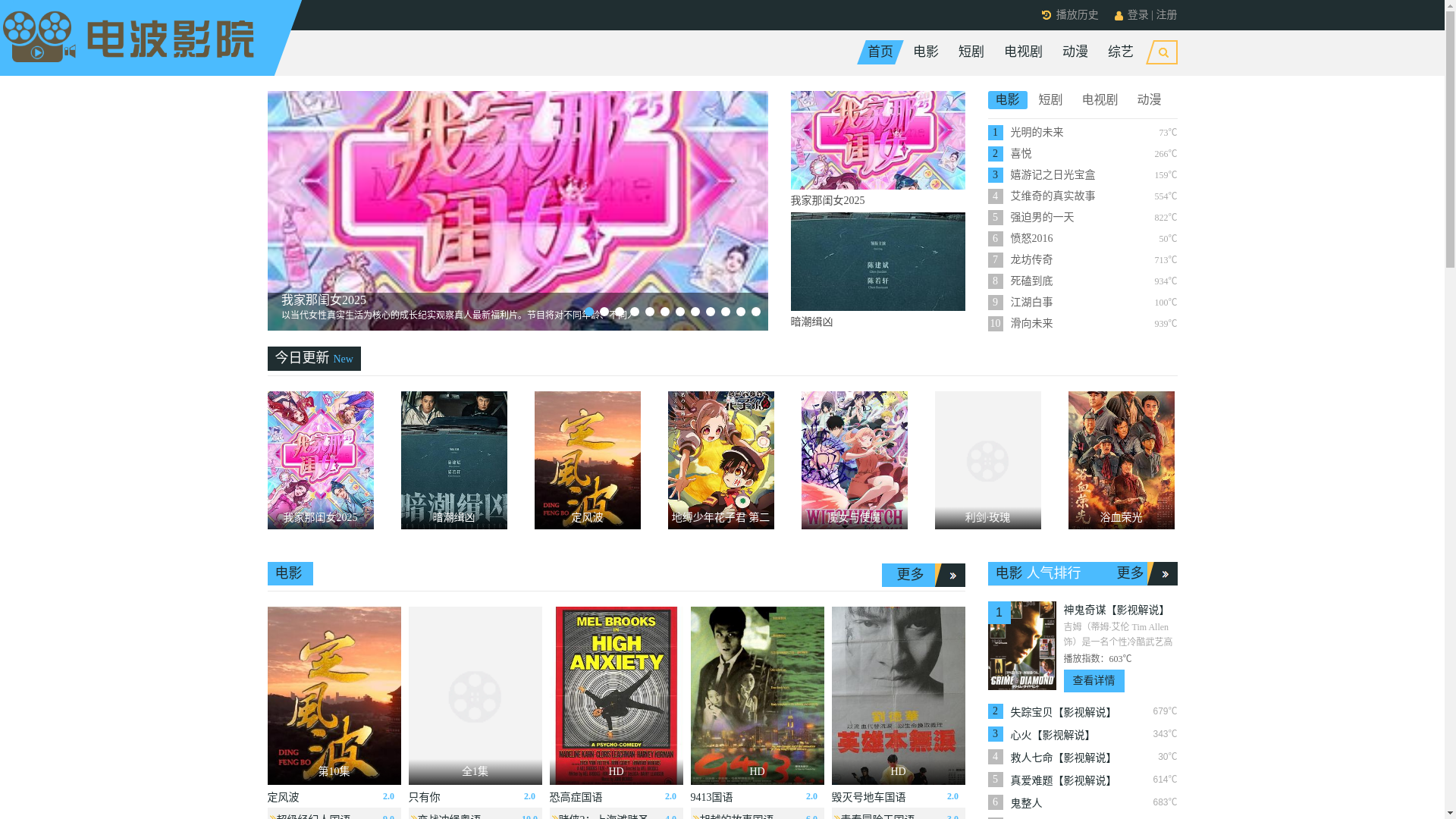Screen dimensions: 1456x819
Task: Select the first carousel dot
Action: [x=589, y=312]
